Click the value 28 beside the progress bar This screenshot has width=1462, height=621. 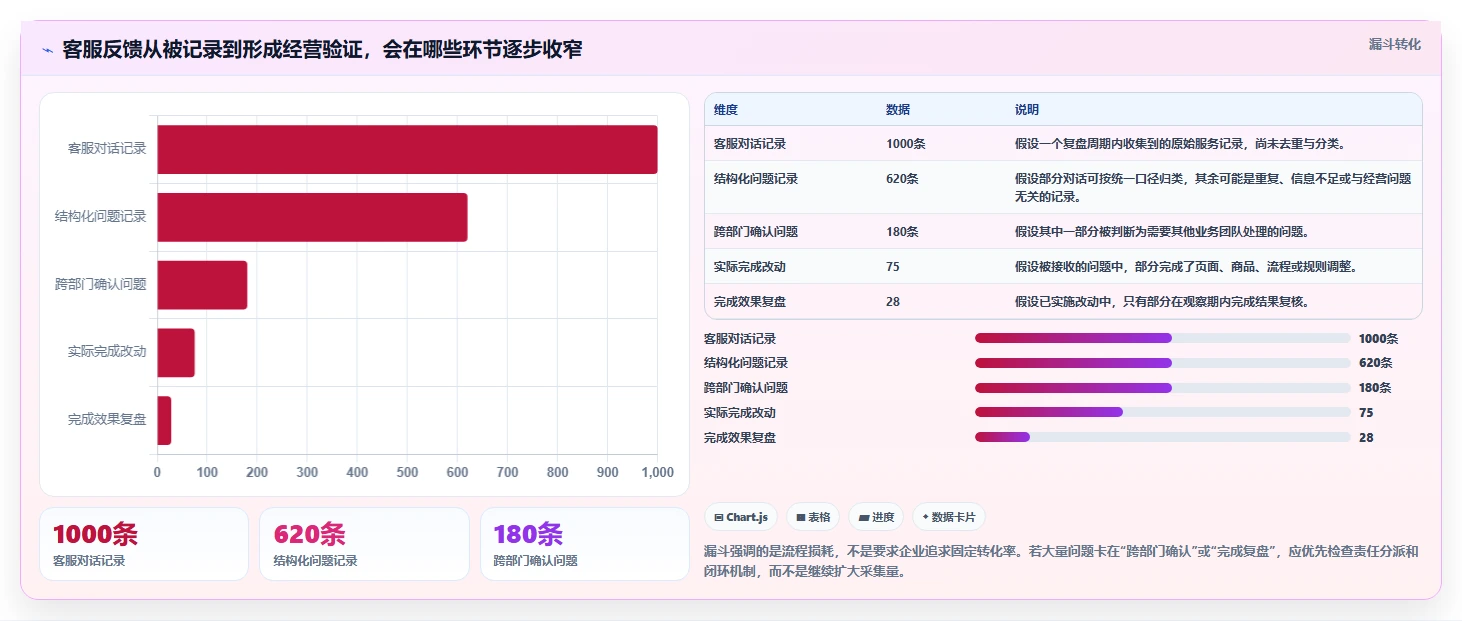(x=1366, y=438)
